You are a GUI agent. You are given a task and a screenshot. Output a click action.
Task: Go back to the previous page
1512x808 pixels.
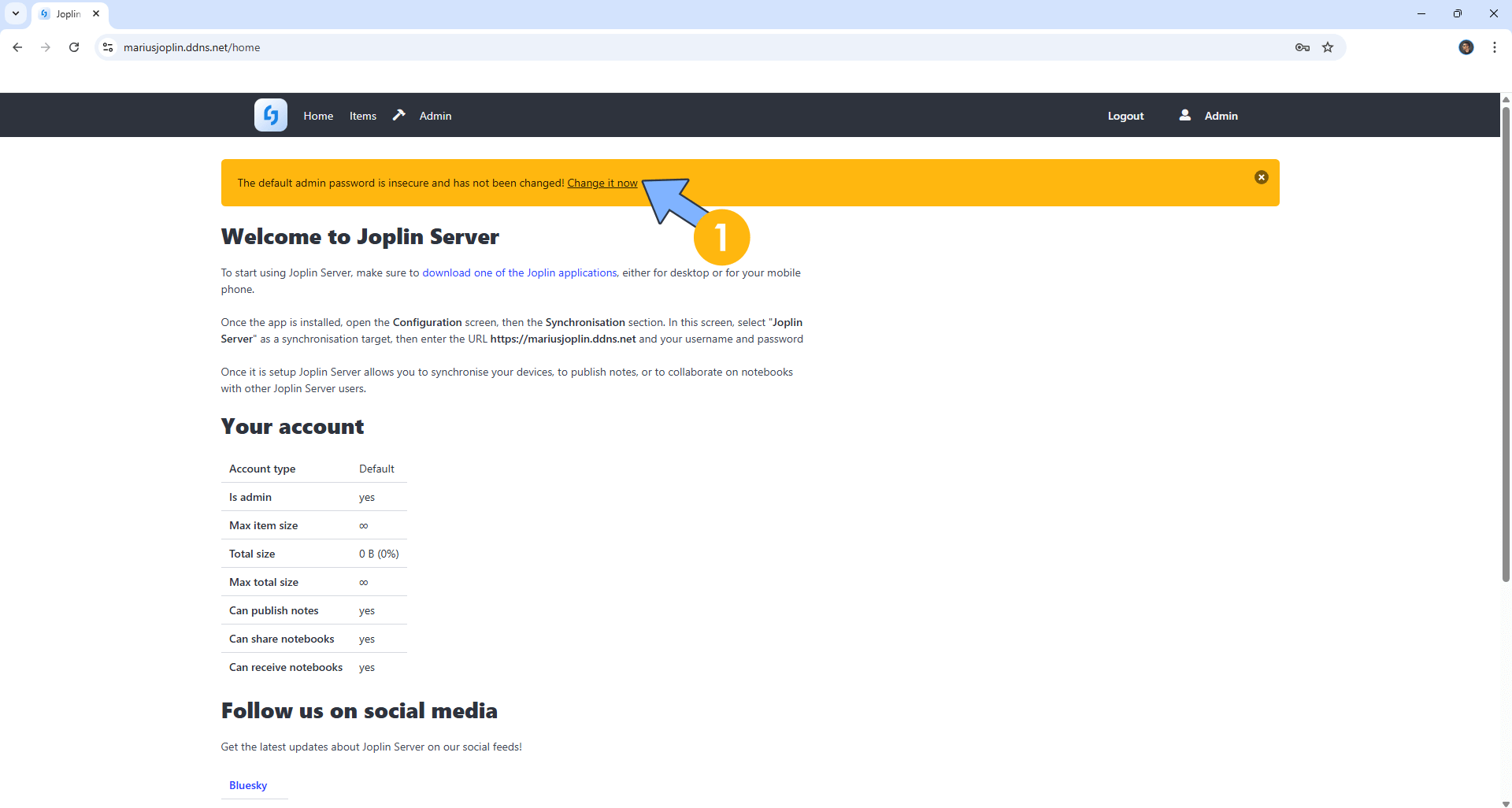[x=17, y=47]
